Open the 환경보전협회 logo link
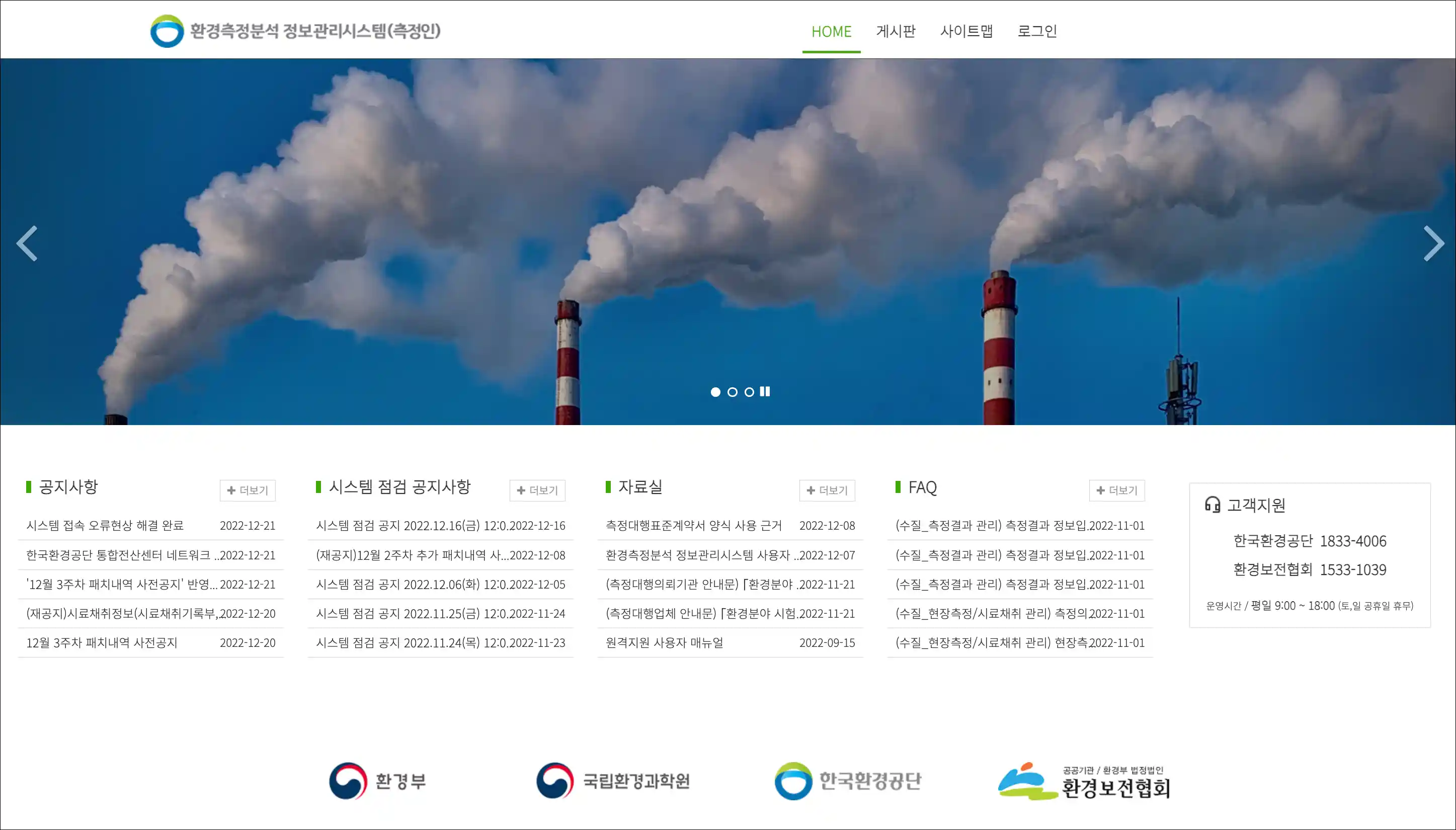1456x830 pixels. (x=1084, y=781)
